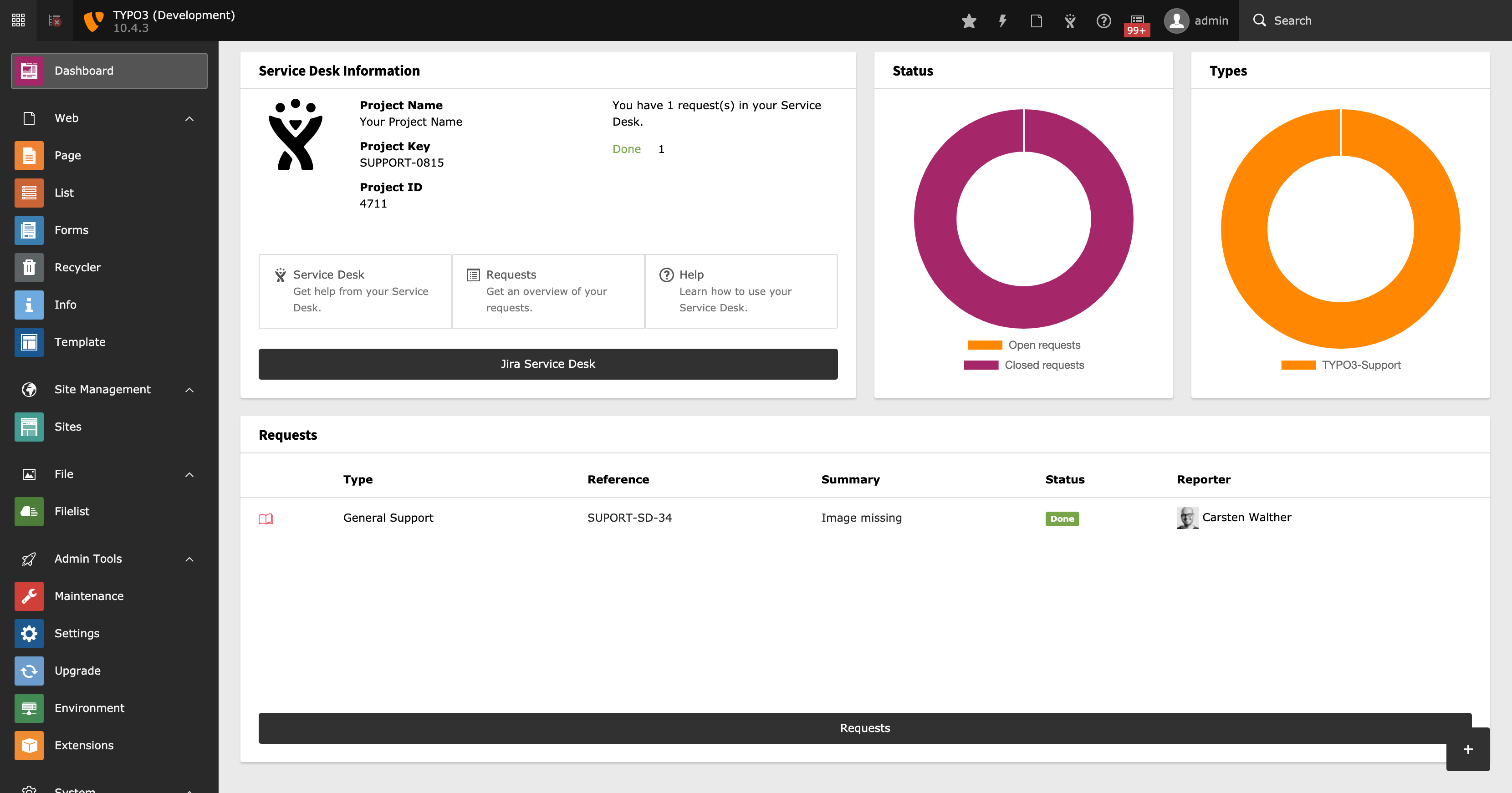Screen dimensions: 1512x793
Task: Click the bottom Requests button
Action: [864, 728]
